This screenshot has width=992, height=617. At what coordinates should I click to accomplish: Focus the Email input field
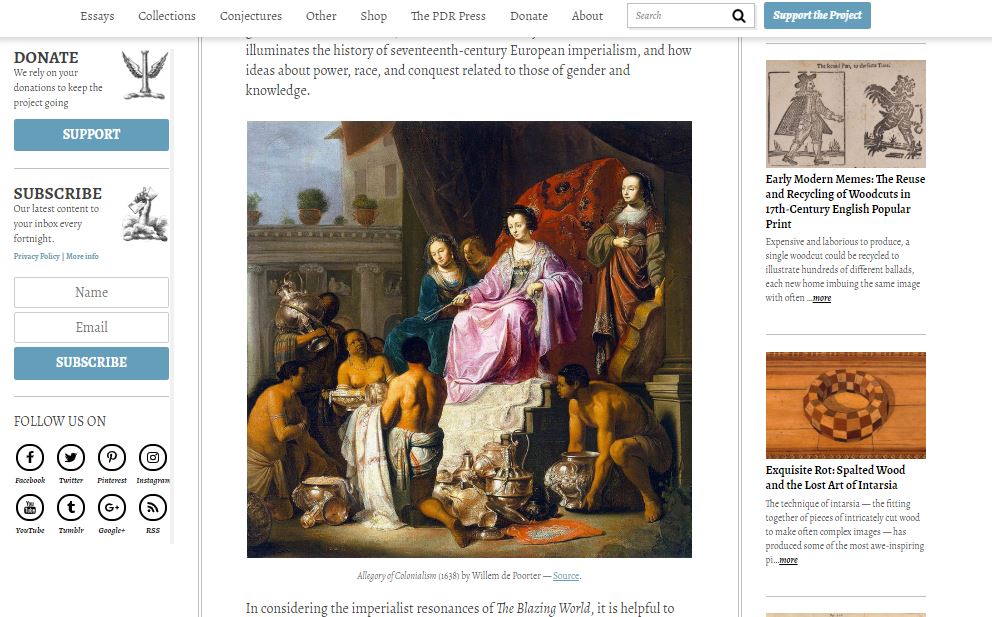pyautogui.click(x=91, y=327)
